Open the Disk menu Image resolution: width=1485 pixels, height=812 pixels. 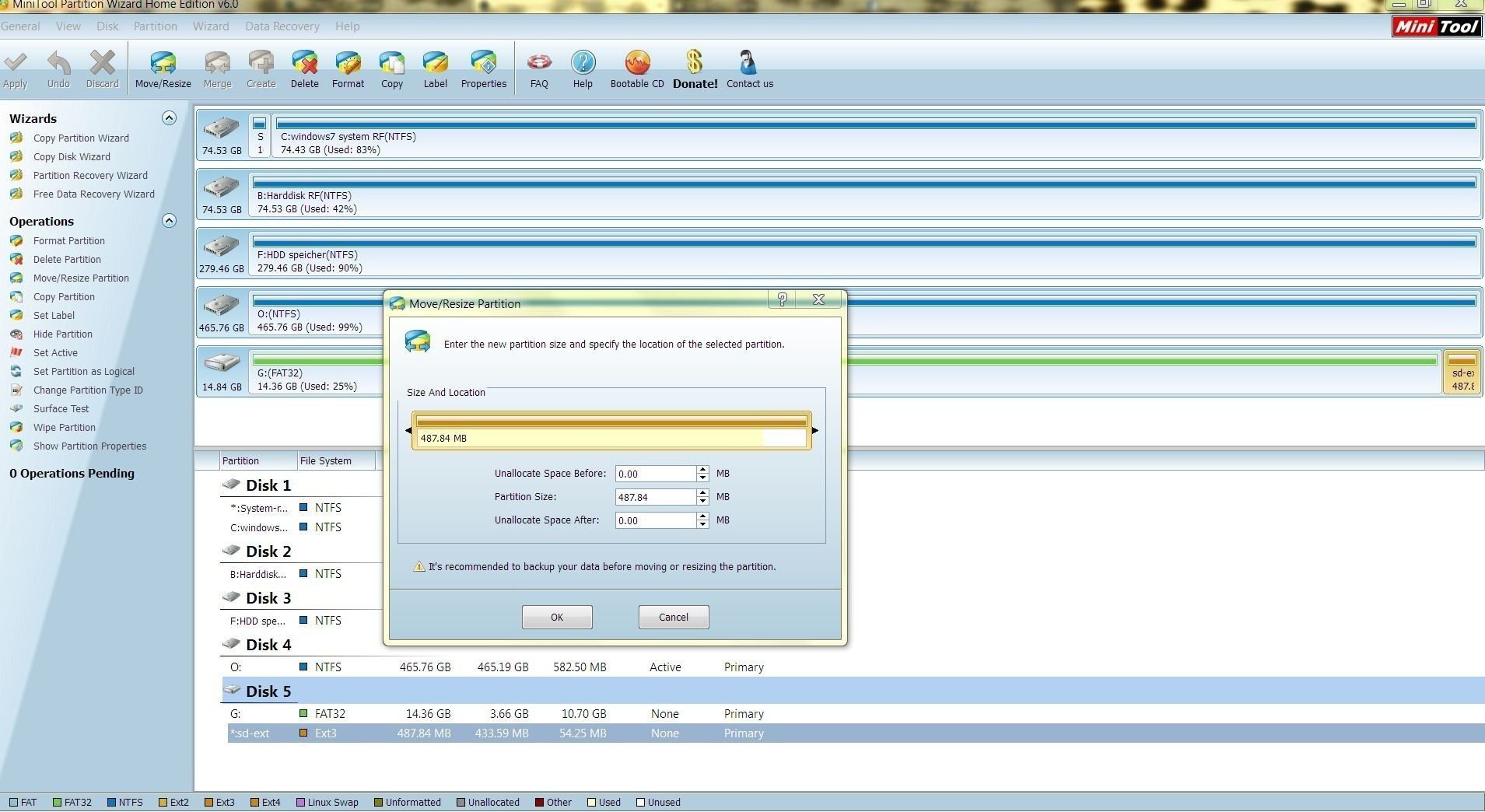coord(107,26)
